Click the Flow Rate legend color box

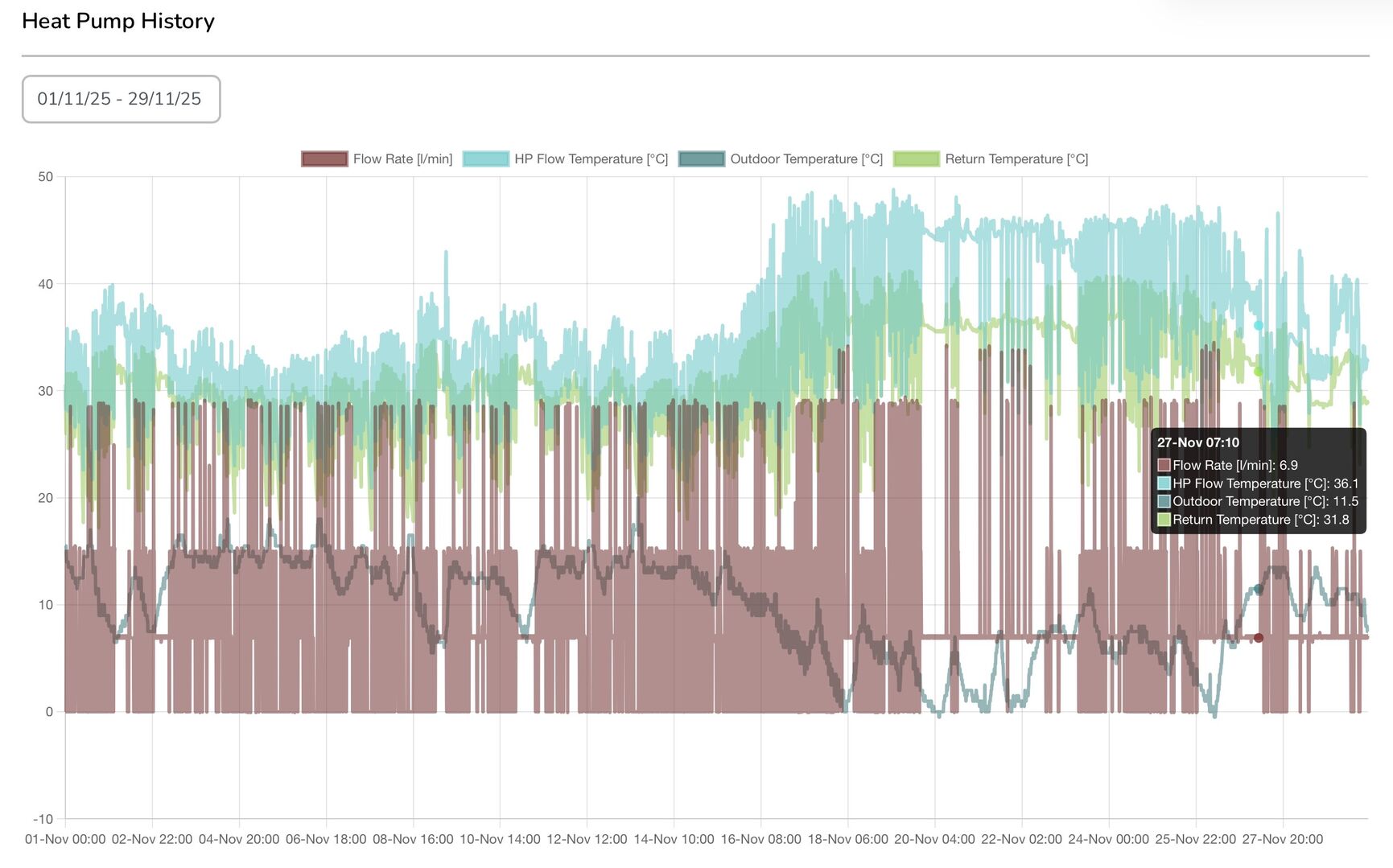pyautogui.click(x=324, y=159)
